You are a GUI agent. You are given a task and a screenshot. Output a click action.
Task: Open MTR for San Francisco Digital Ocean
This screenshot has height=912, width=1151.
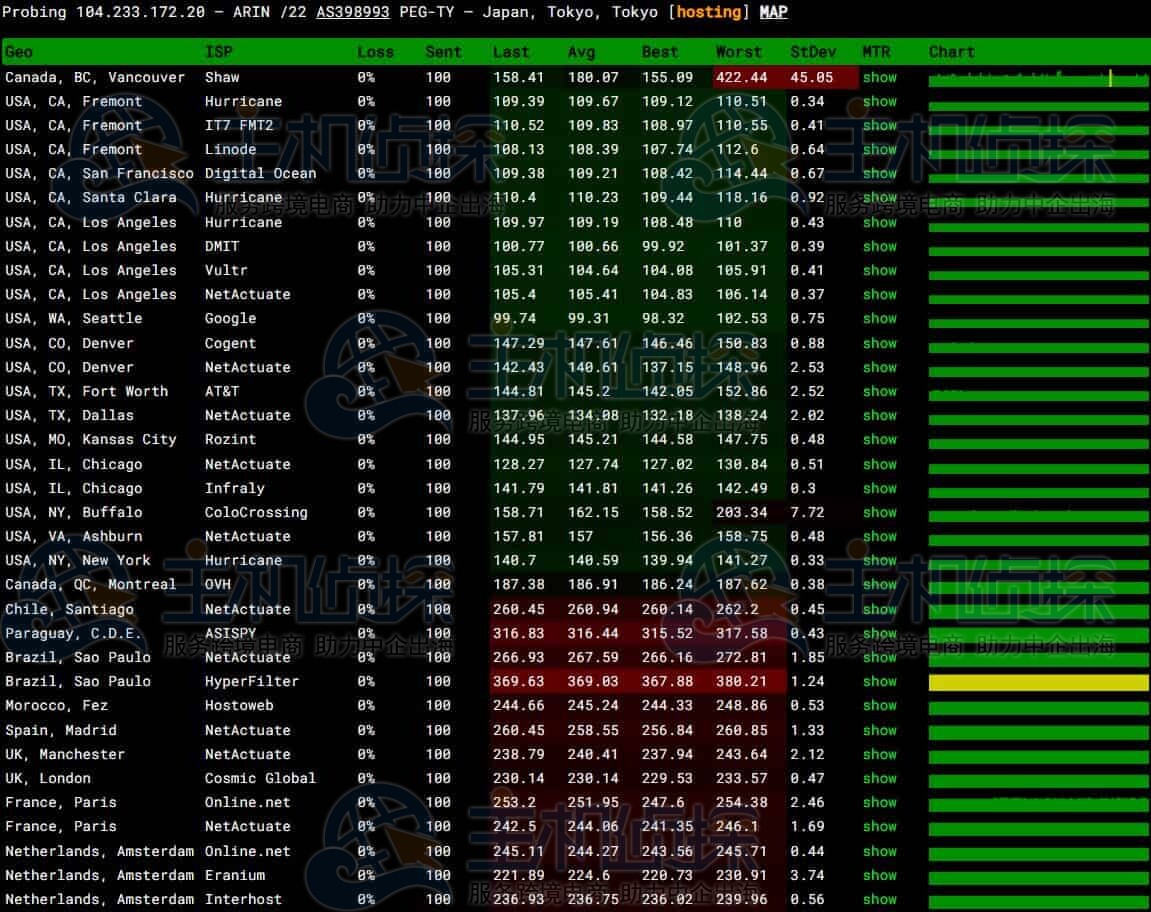[879, 174]
